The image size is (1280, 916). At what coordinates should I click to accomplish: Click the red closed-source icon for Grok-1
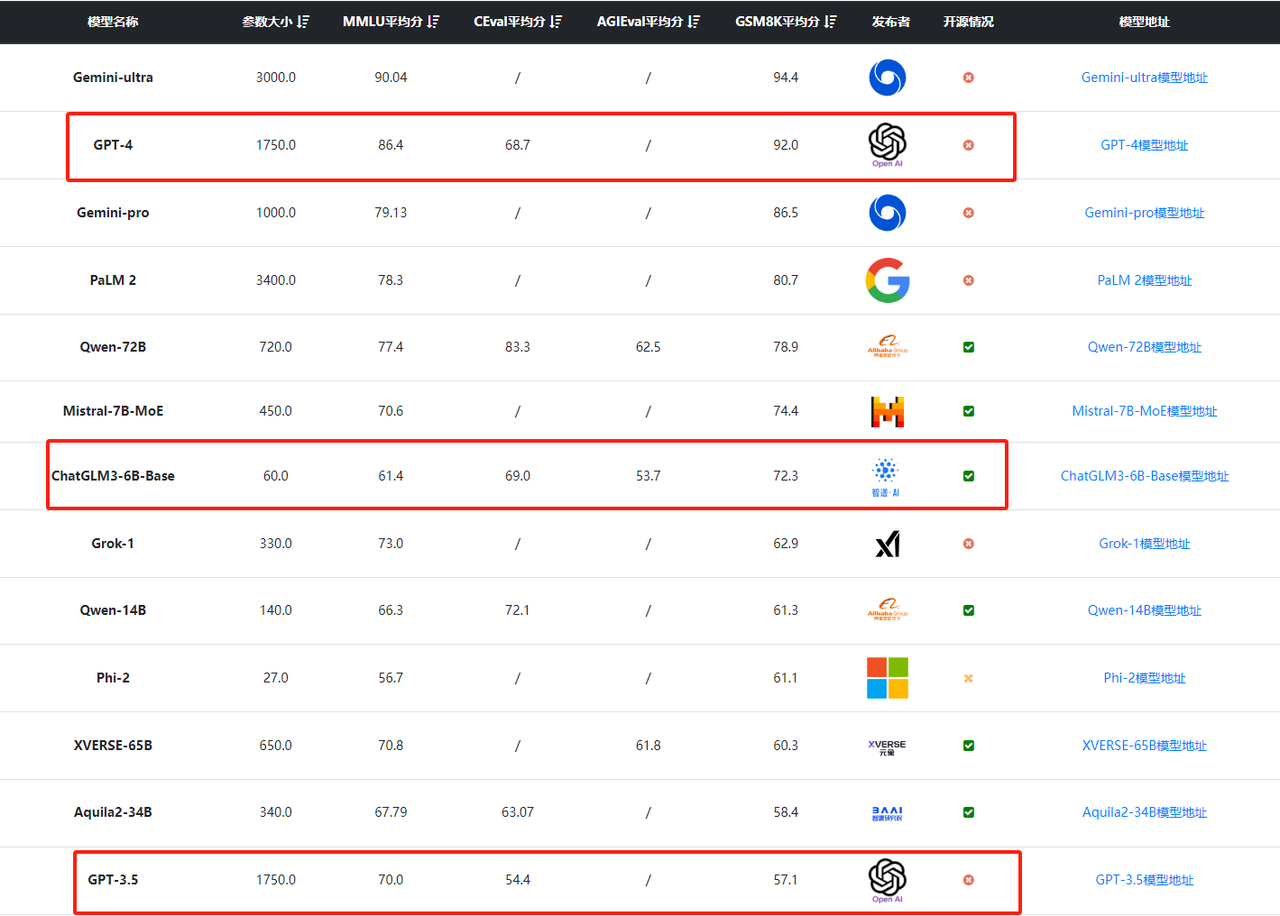point(968,544)
